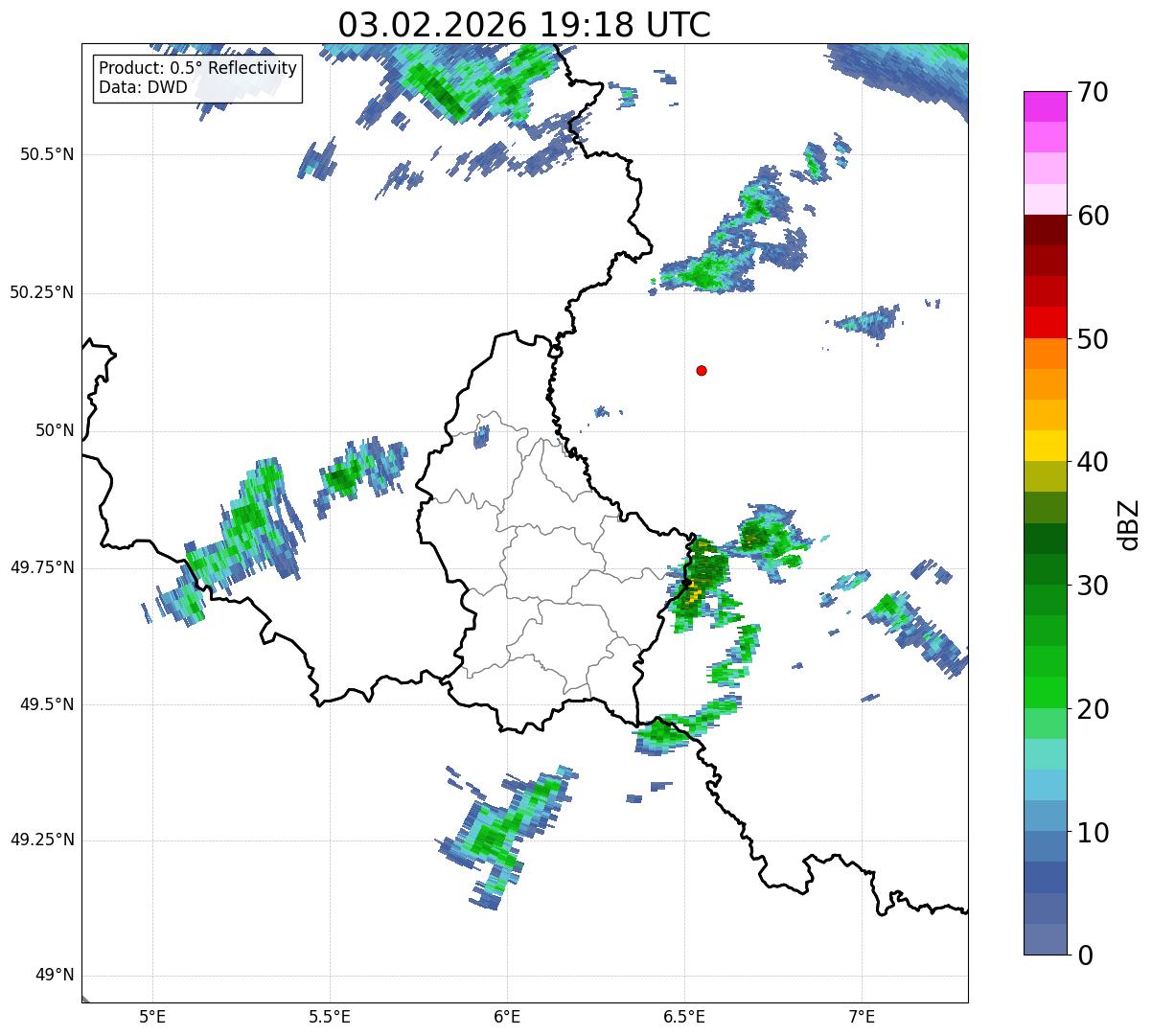This screenshot has width=1152, height=1036.
Task: Click the 49.25°N latitude label
Action: [x=42, y=840]
